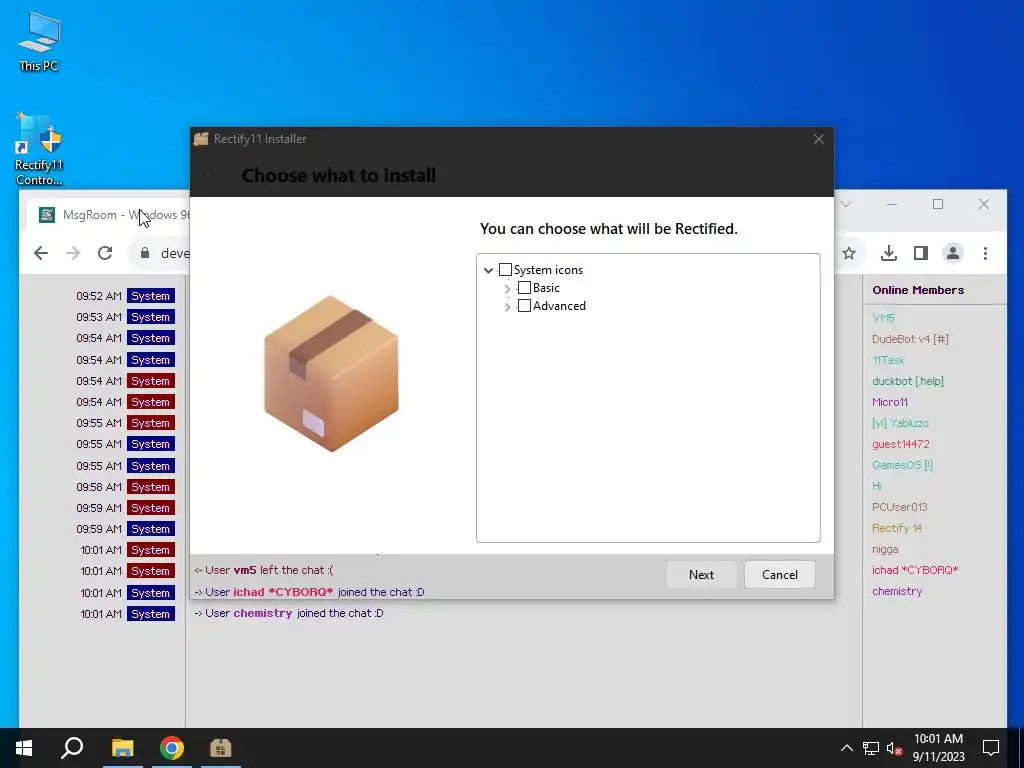Show hidden system tray icons
Viewport: 1024px width, 768px height.
tap(846, 748)
